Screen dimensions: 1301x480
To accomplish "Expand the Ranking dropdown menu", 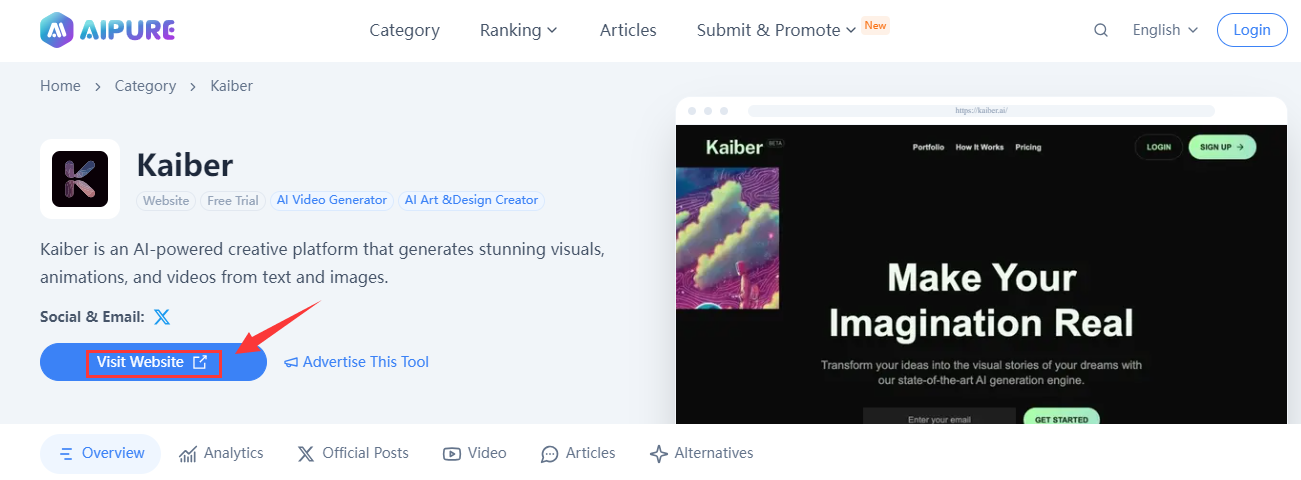I will (518, 30).
